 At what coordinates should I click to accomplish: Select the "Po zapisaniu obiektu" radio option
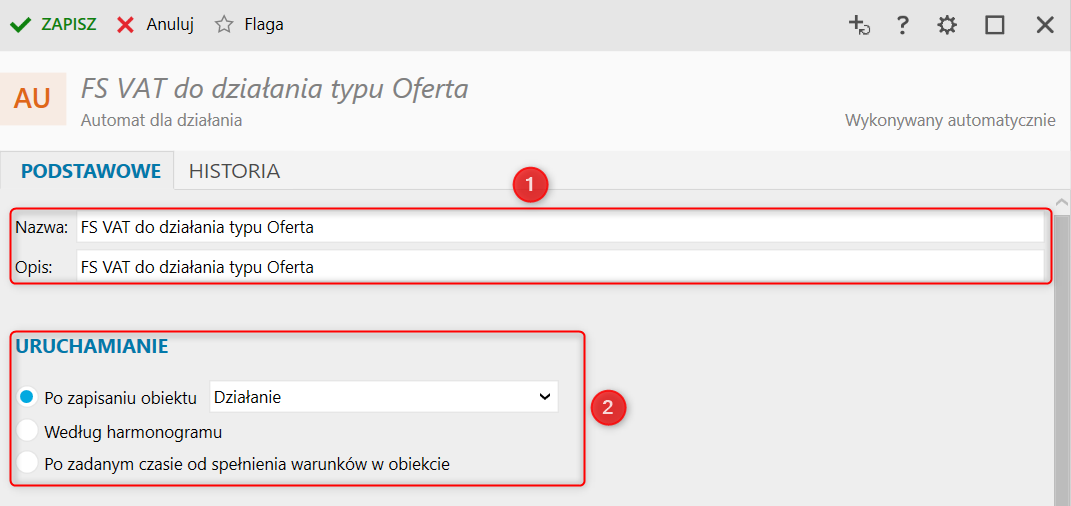click(x=28, y=397)
